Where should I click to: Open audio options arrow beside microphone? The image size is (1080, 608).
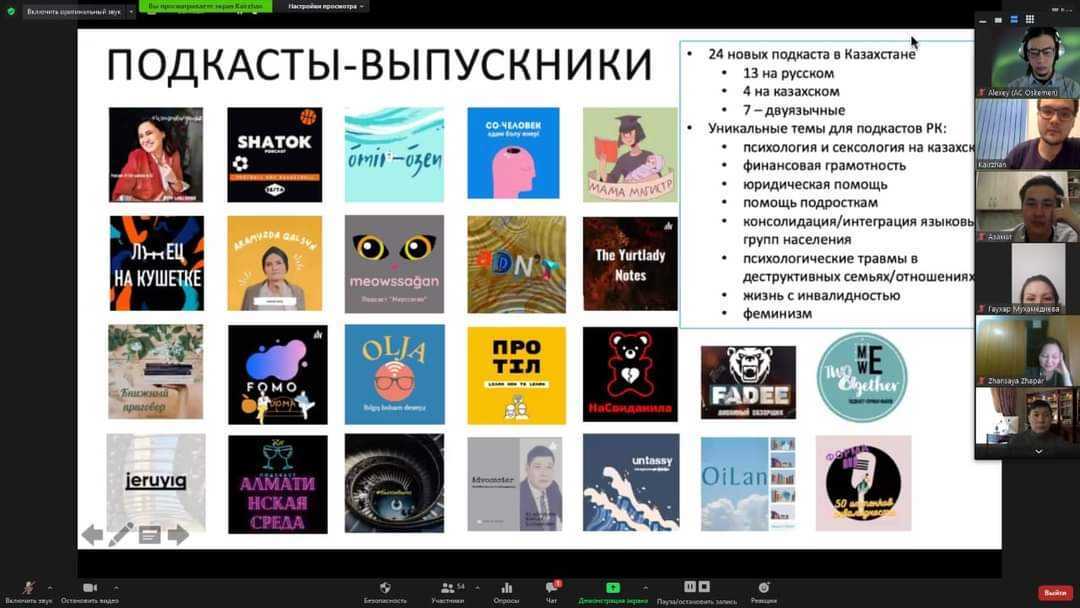[50, 587]
